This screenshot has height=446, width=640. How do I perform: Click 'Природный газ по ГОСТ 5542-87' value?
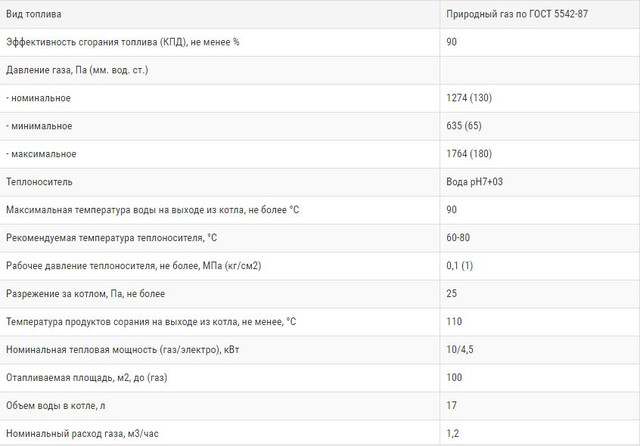tap(517, 14)
